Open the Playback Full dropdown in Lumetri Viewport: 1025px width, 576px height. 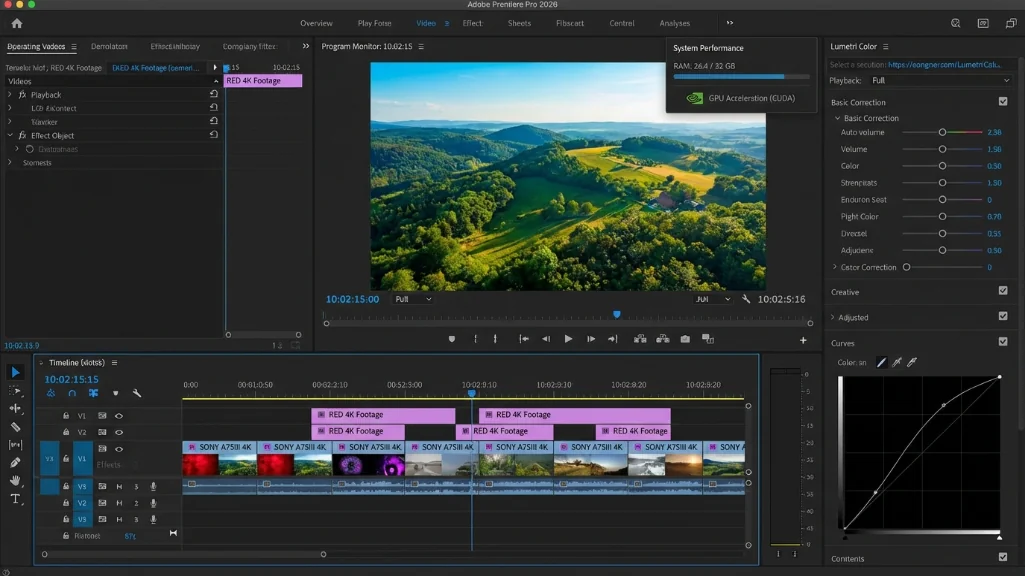[940, 80]
